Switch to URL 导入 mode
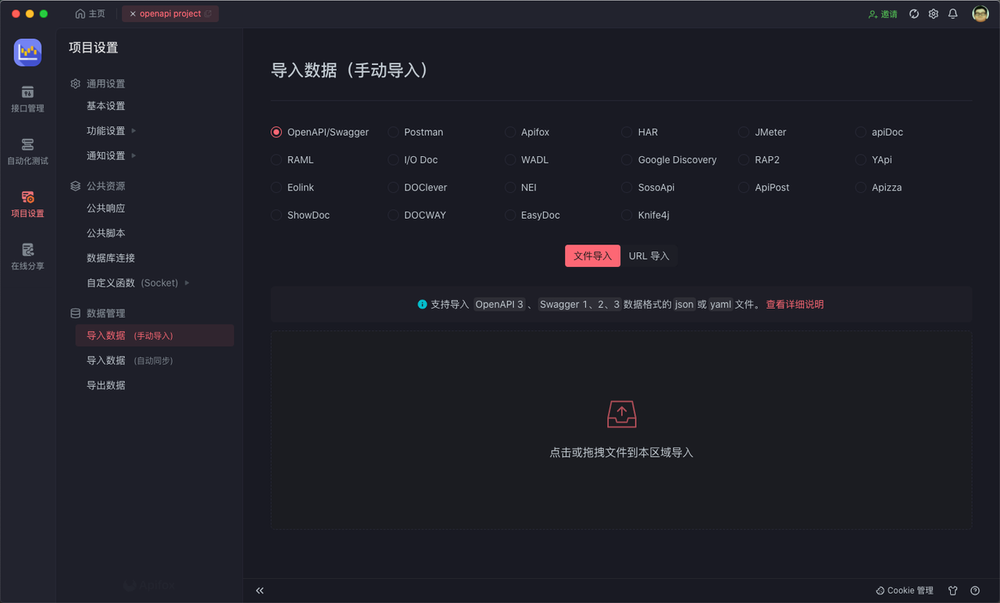 point(649,256)
